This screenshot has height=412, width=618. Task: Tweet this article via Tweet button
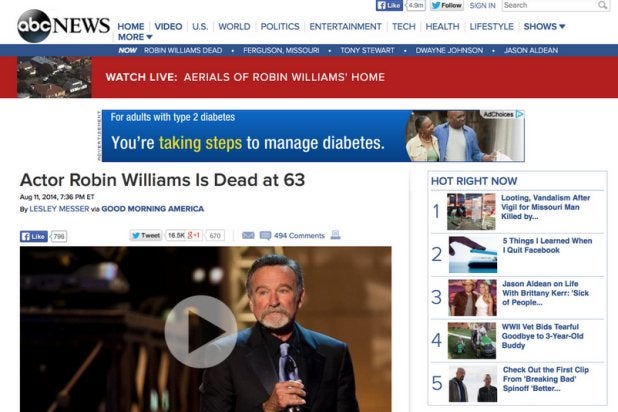point(146,236)
